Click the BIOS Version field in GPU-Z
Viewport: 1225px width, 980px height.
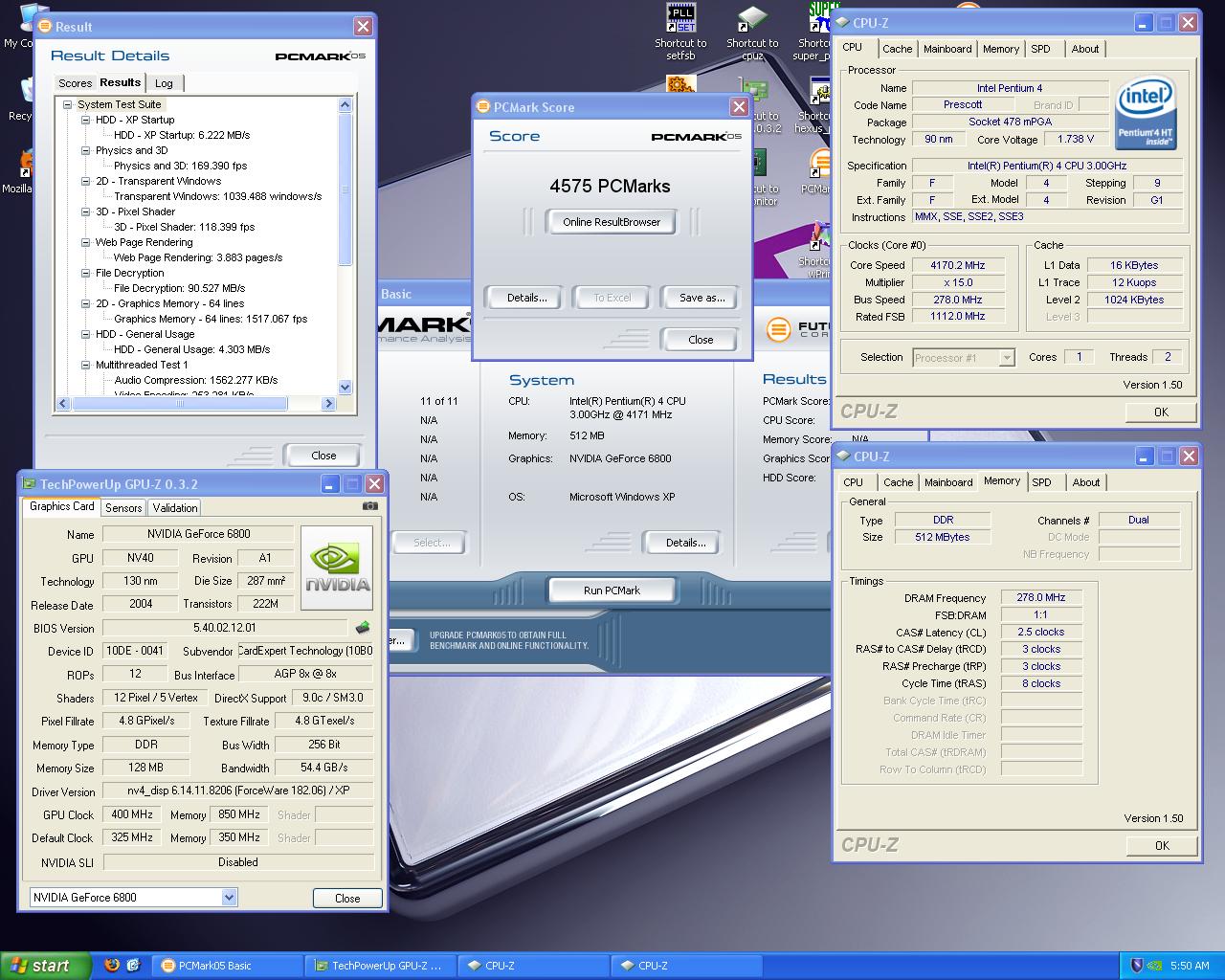226,628
